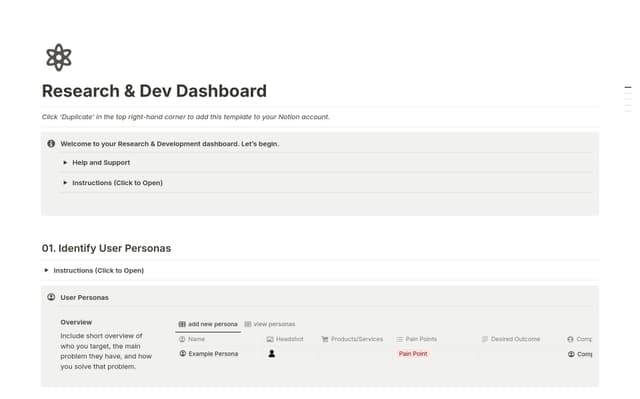Click the italic Duplicate instruction line

pos(185,117)
